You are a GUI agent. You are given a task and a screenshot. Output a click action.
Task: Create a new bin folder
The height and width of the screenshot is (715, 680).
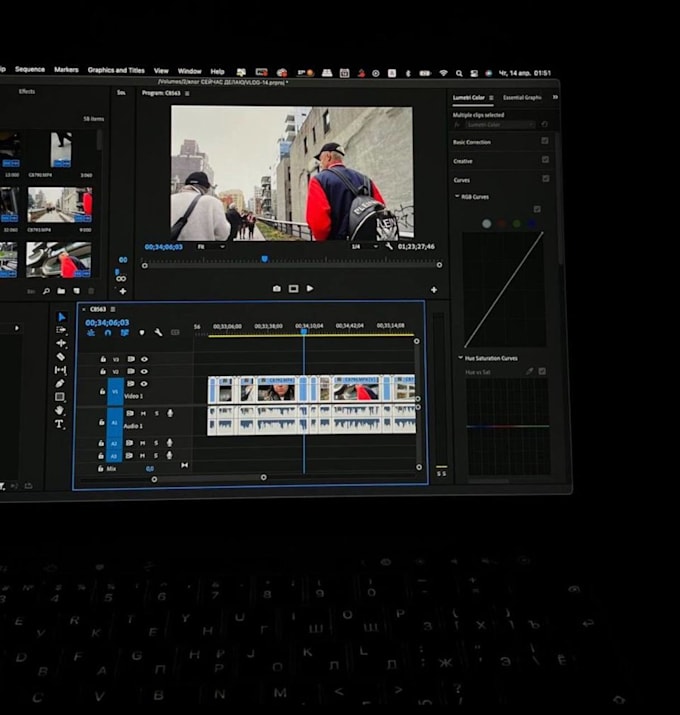(x=61, y=291)
